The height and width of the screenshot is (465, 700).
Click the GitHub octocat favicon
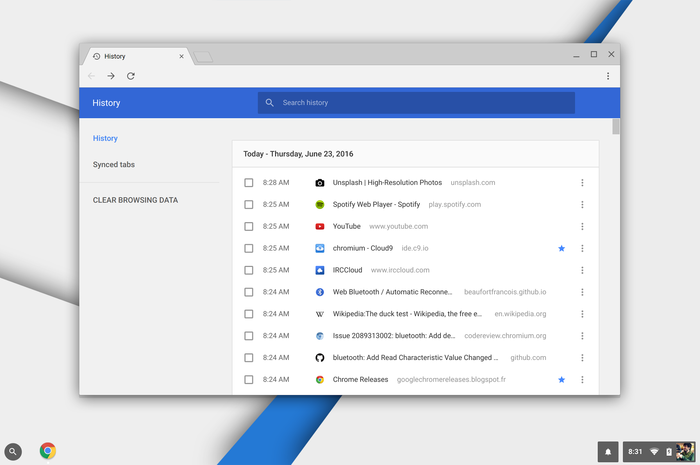tap(320, 357)
